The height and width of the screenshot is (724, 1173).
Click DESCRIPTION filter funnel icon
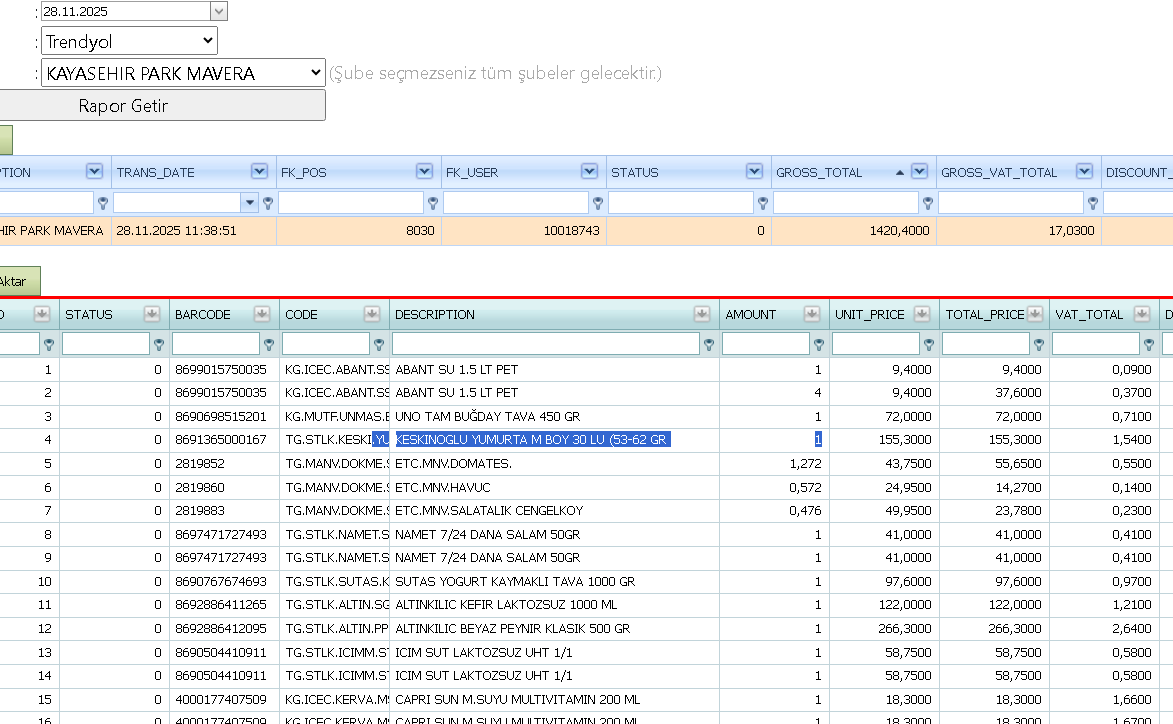708,345
